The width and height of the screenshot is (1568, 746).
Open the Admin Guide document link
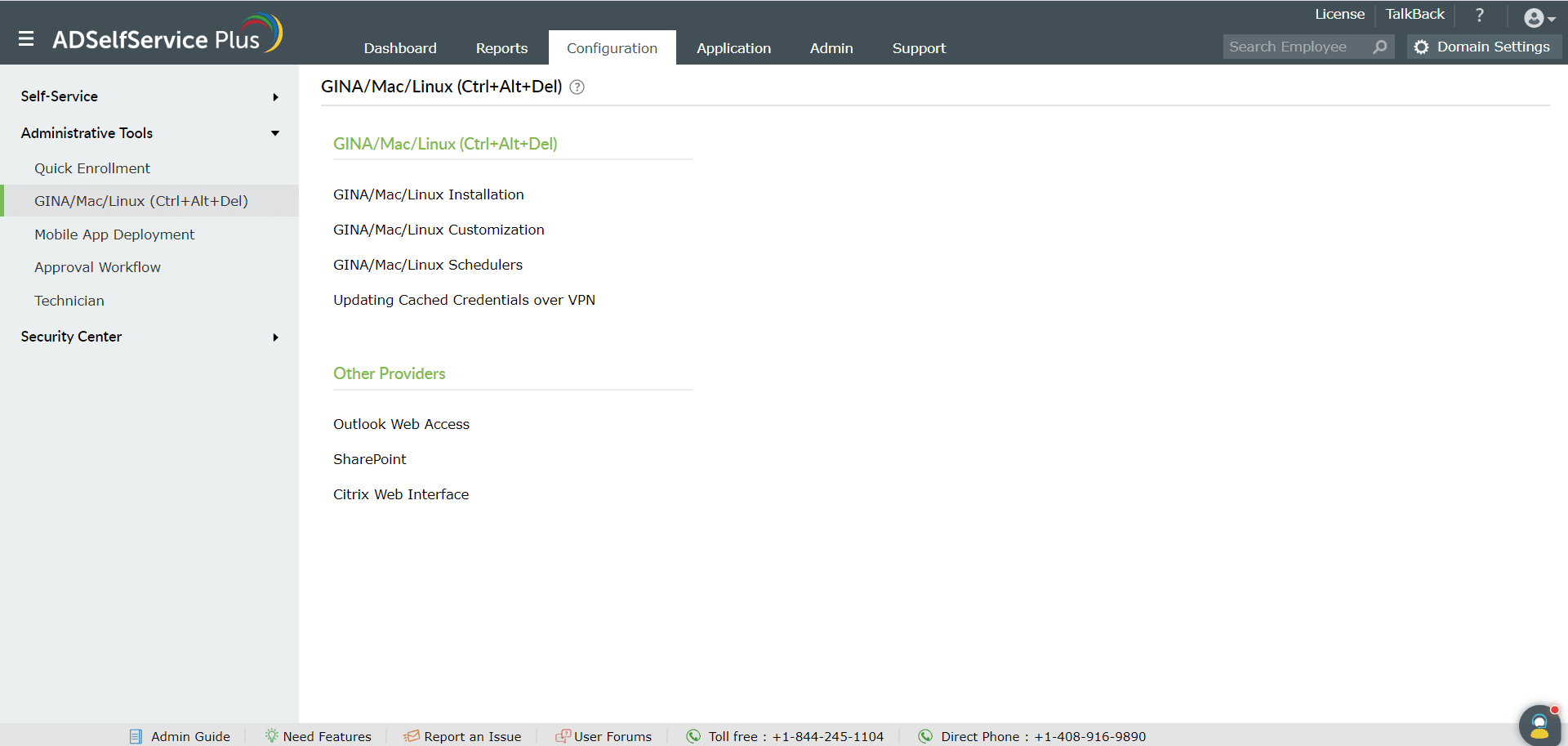tap(180, 736)
